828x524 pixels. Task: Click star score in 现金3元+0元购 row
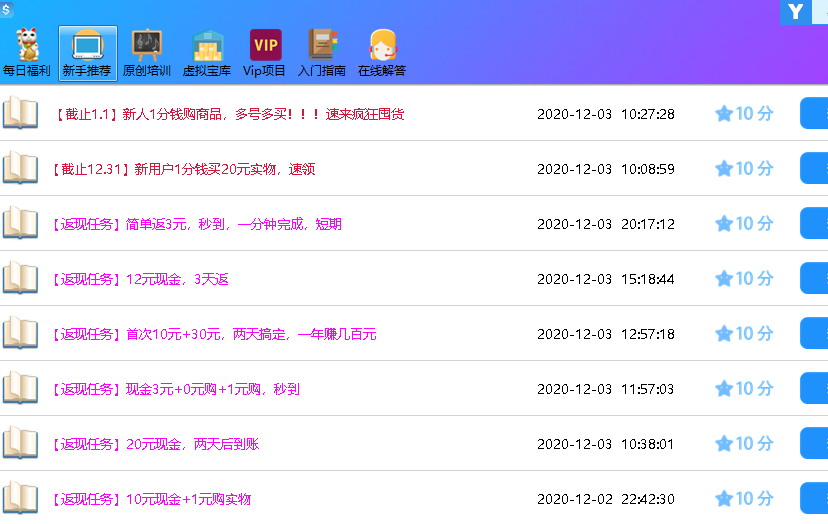(x=744, y=388)
